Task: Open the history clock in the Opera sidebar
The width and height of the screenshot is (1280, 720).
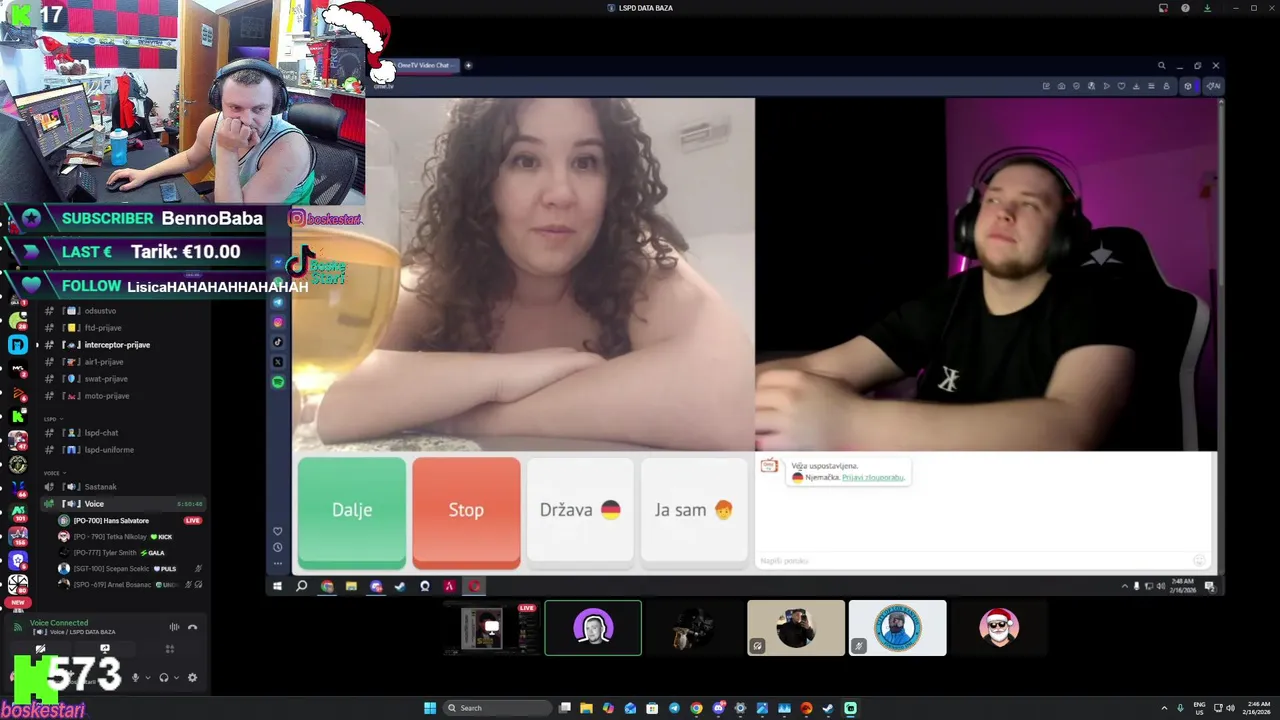Action: point(278,547)
